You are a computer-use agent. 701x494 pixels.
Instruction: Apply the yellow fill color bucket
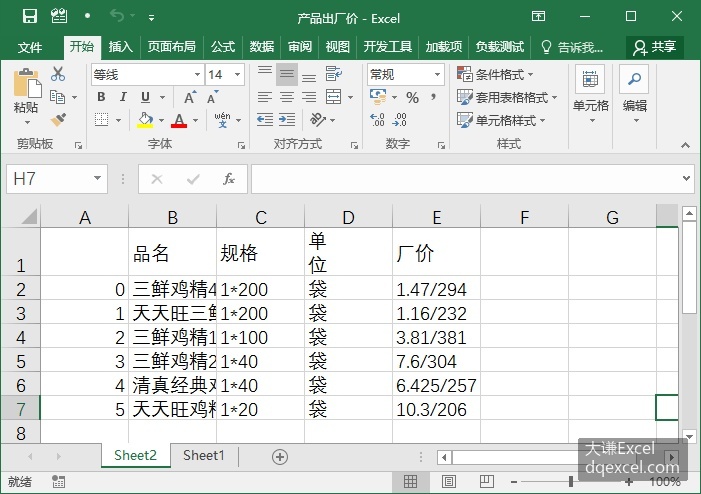145,120
